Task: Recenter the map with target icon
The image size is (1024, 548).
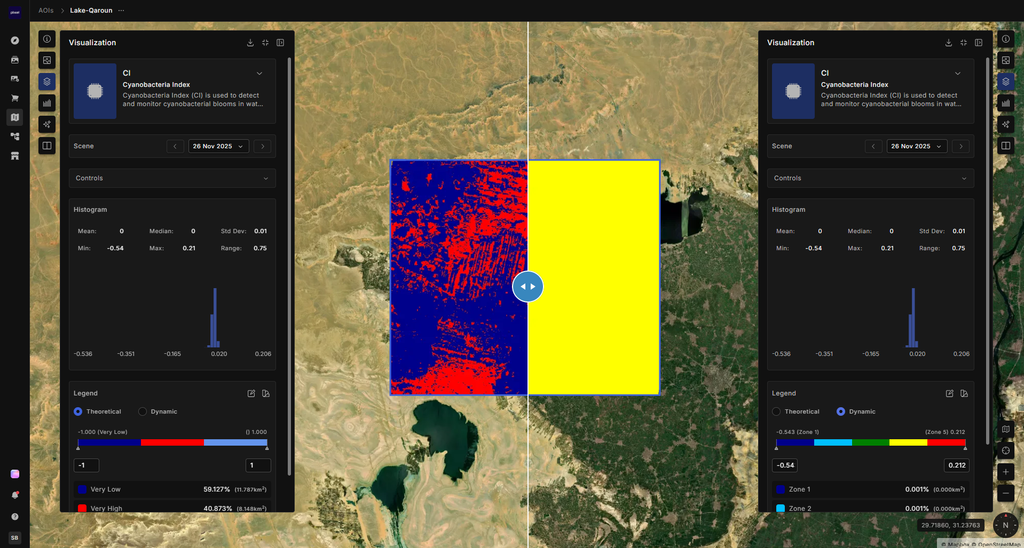Action: pyautogui.click(x=1006, y=451)
